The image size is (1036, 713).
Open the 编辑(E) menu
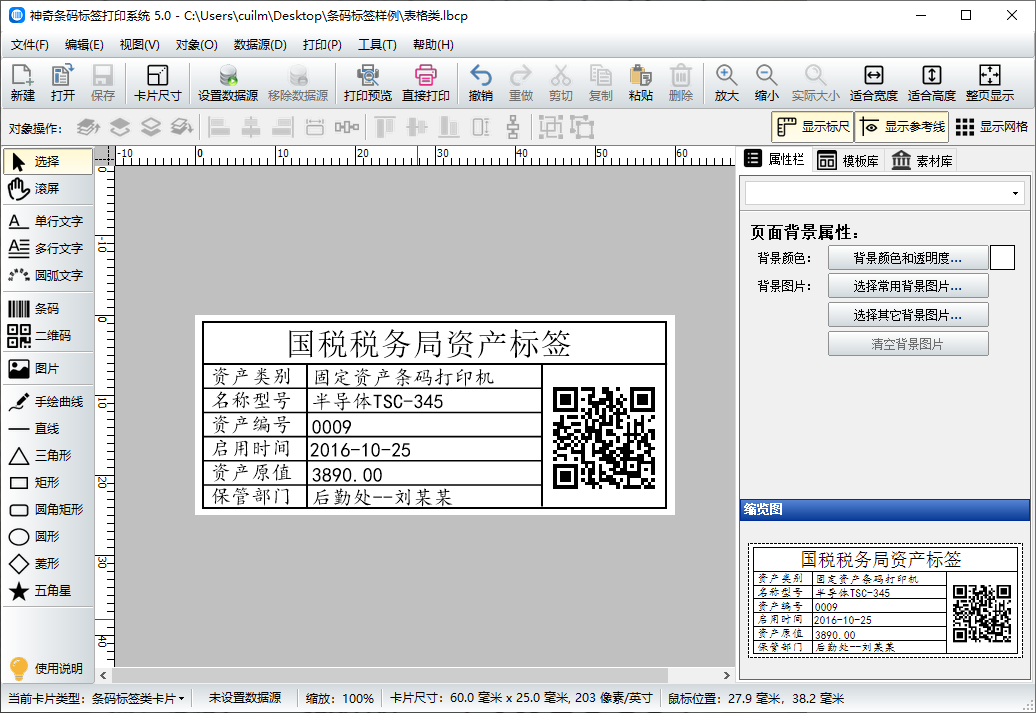click(84, 45)
